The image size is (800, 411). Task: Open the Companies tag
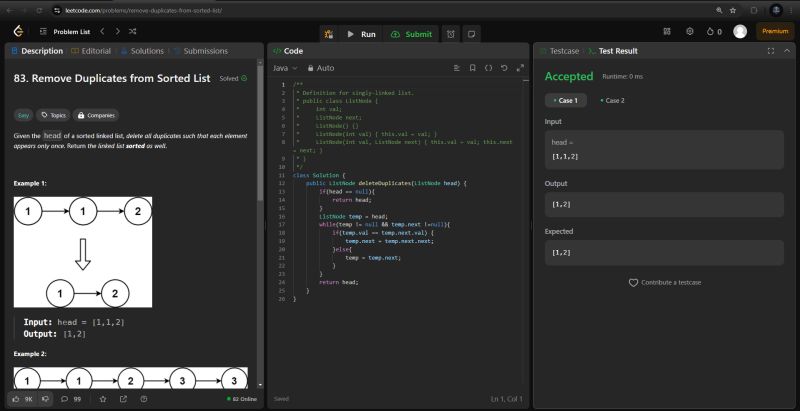(96, 115)
